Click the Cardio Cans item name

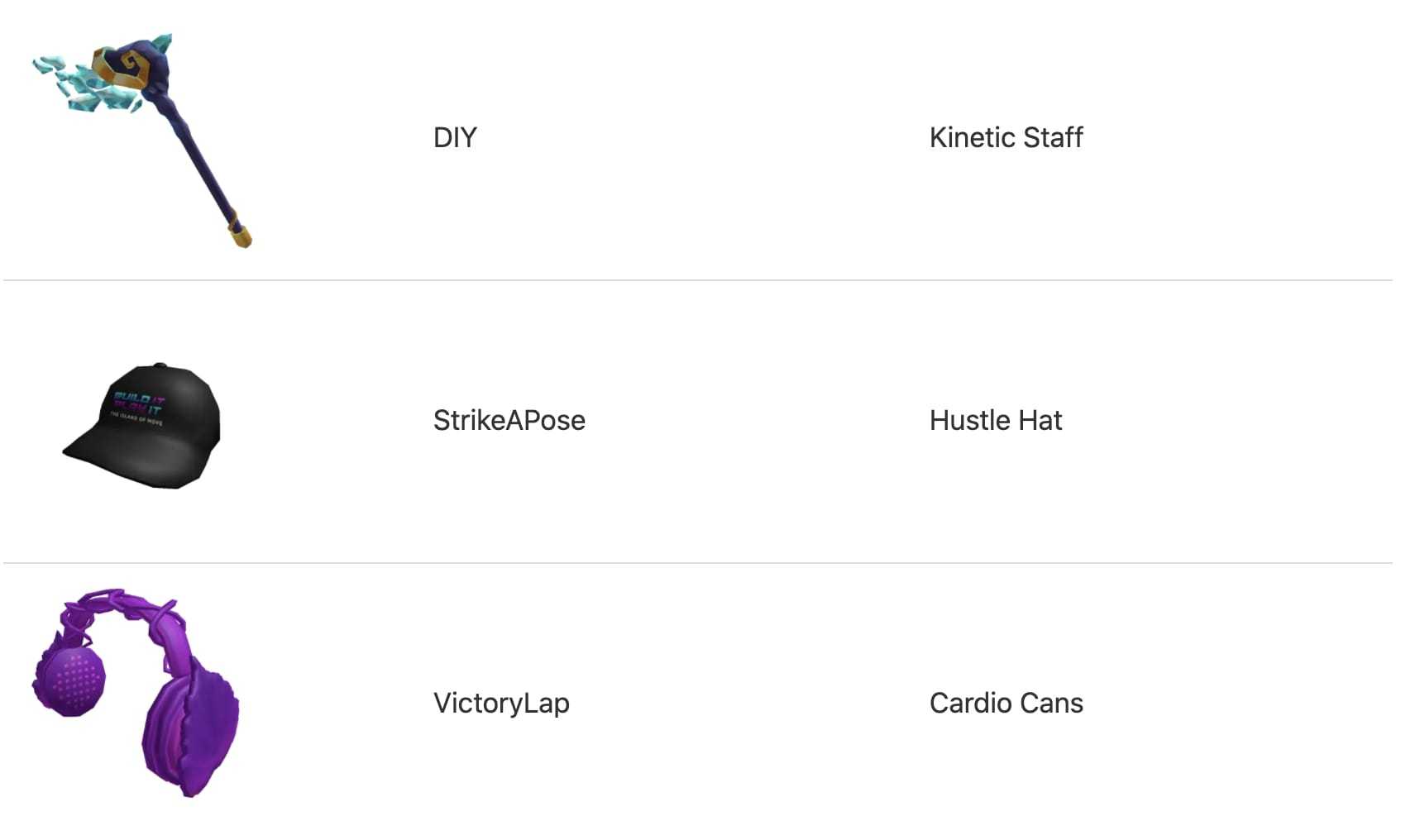[1006, 703]
